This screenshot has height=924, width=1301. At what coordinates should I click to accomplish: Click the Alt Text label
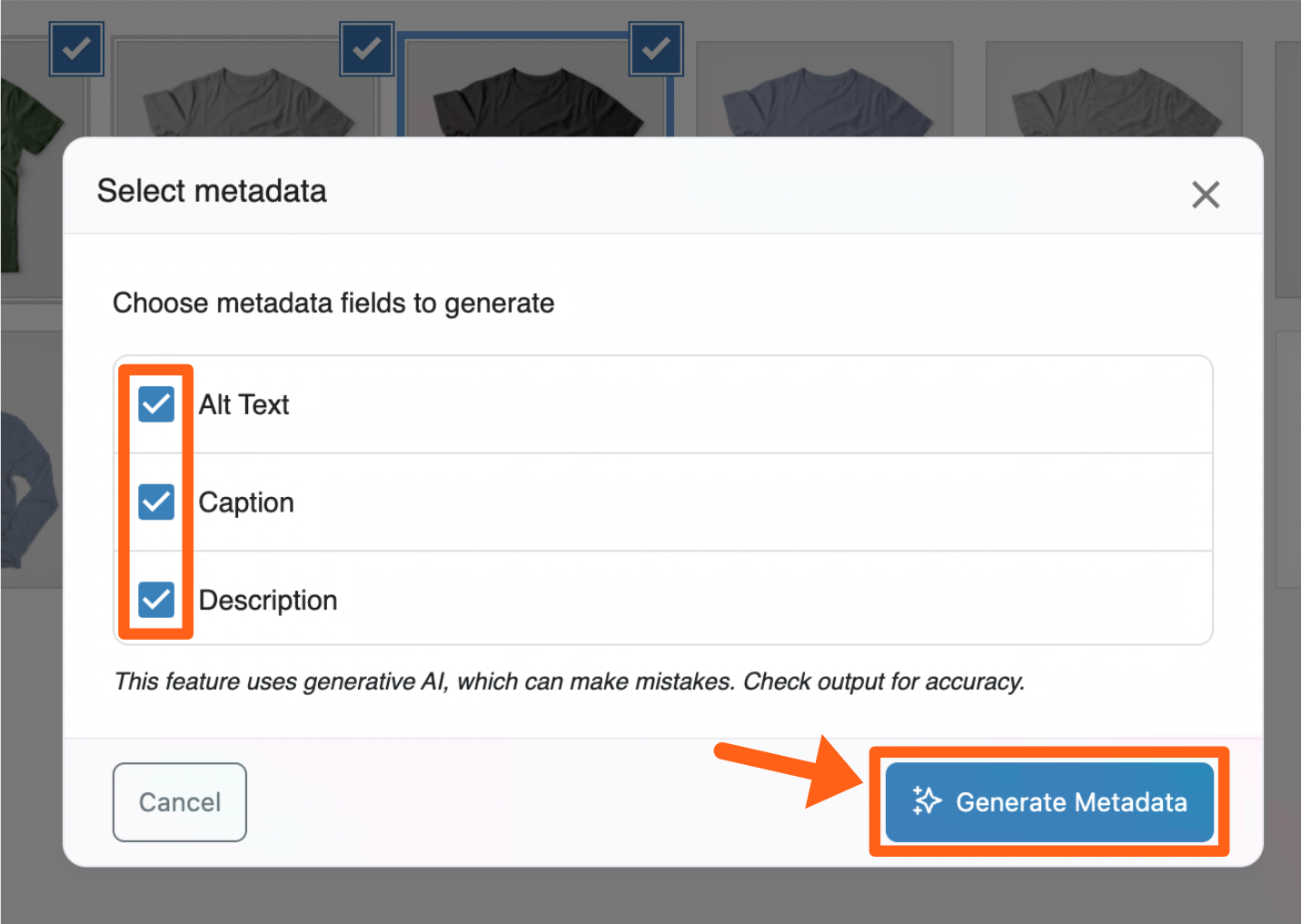pos(243,404)
